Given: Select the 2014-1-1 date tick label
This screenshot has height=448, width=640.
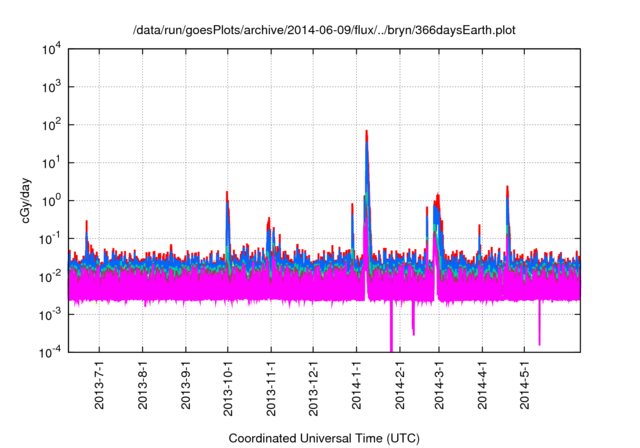Looking at the screenshot, I should tap(356, 388).
